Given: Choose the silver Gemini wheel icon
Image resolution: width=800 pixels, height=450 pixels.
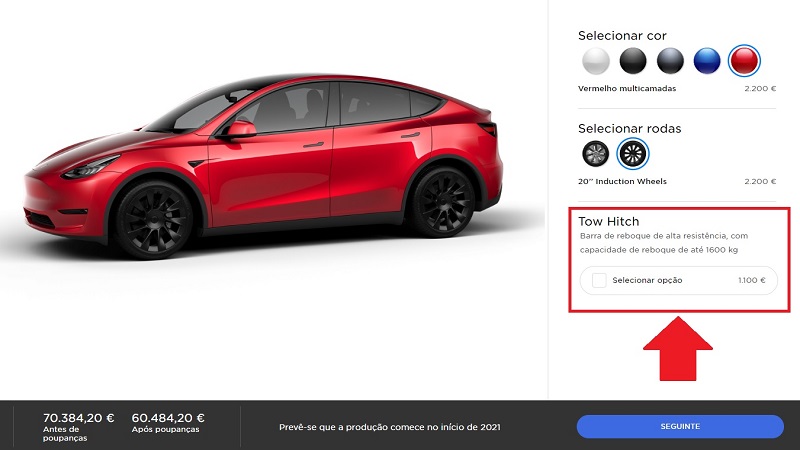Looking at the screenshot, I should tap(595, 154).
